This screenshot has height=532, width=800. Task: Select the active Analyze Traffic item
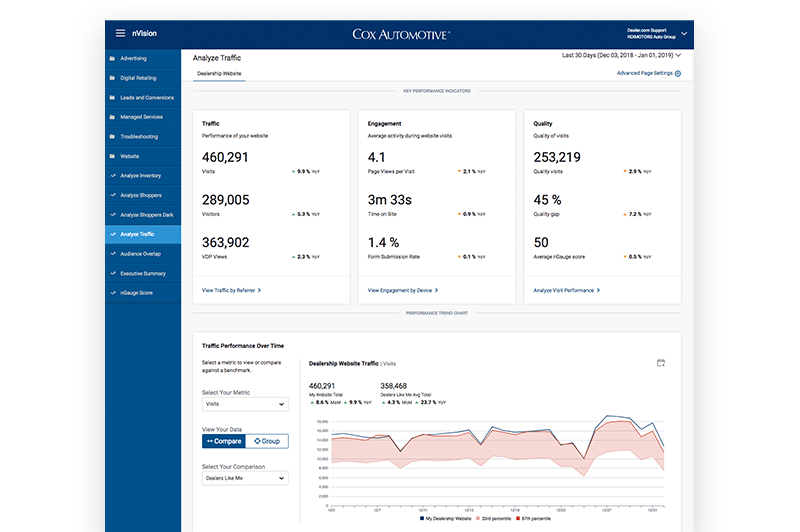tap(143, 234)
